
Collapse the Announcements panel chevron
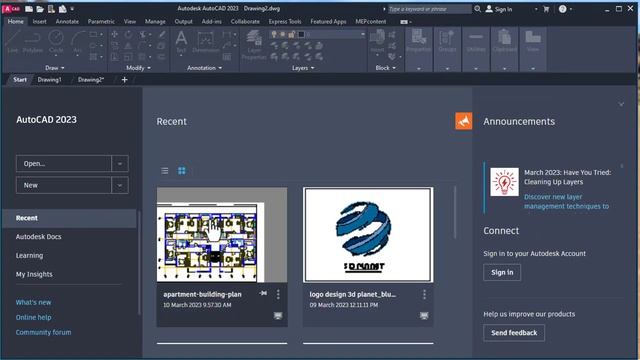click(x=621, y=104)
